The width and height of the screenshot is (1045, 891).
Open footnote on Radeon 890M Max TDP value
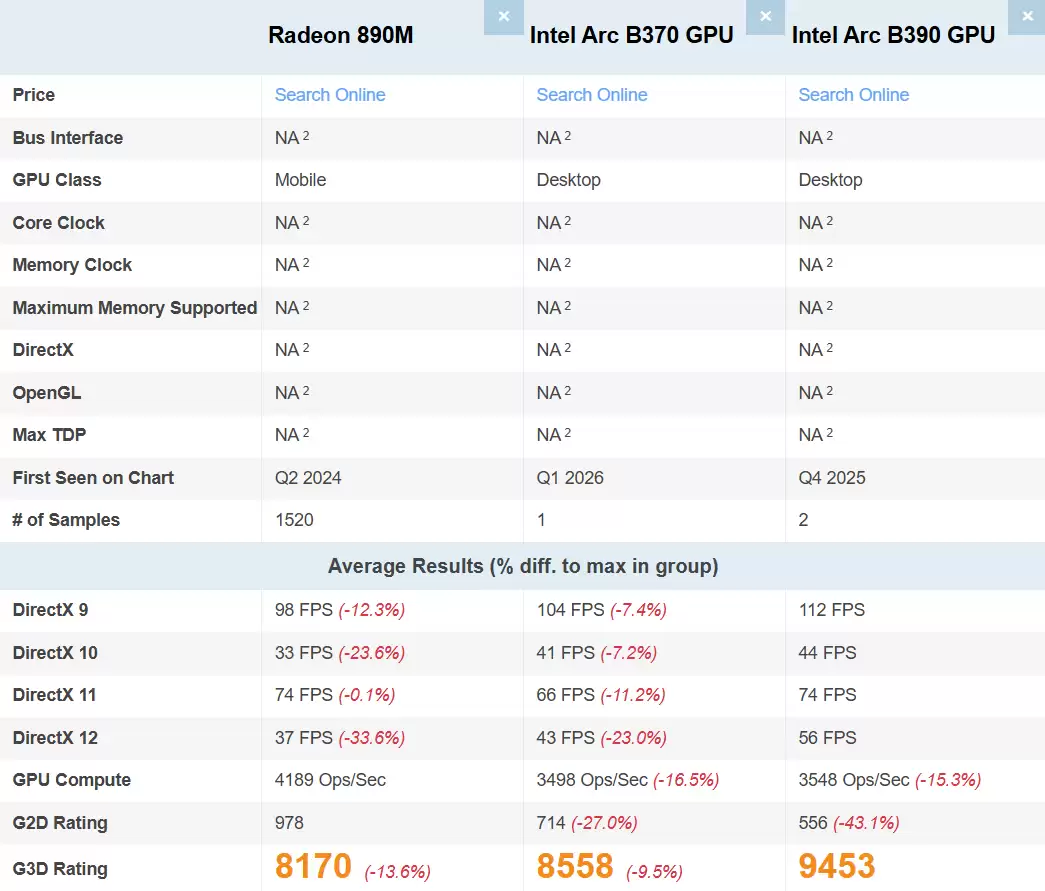(304, 429)
